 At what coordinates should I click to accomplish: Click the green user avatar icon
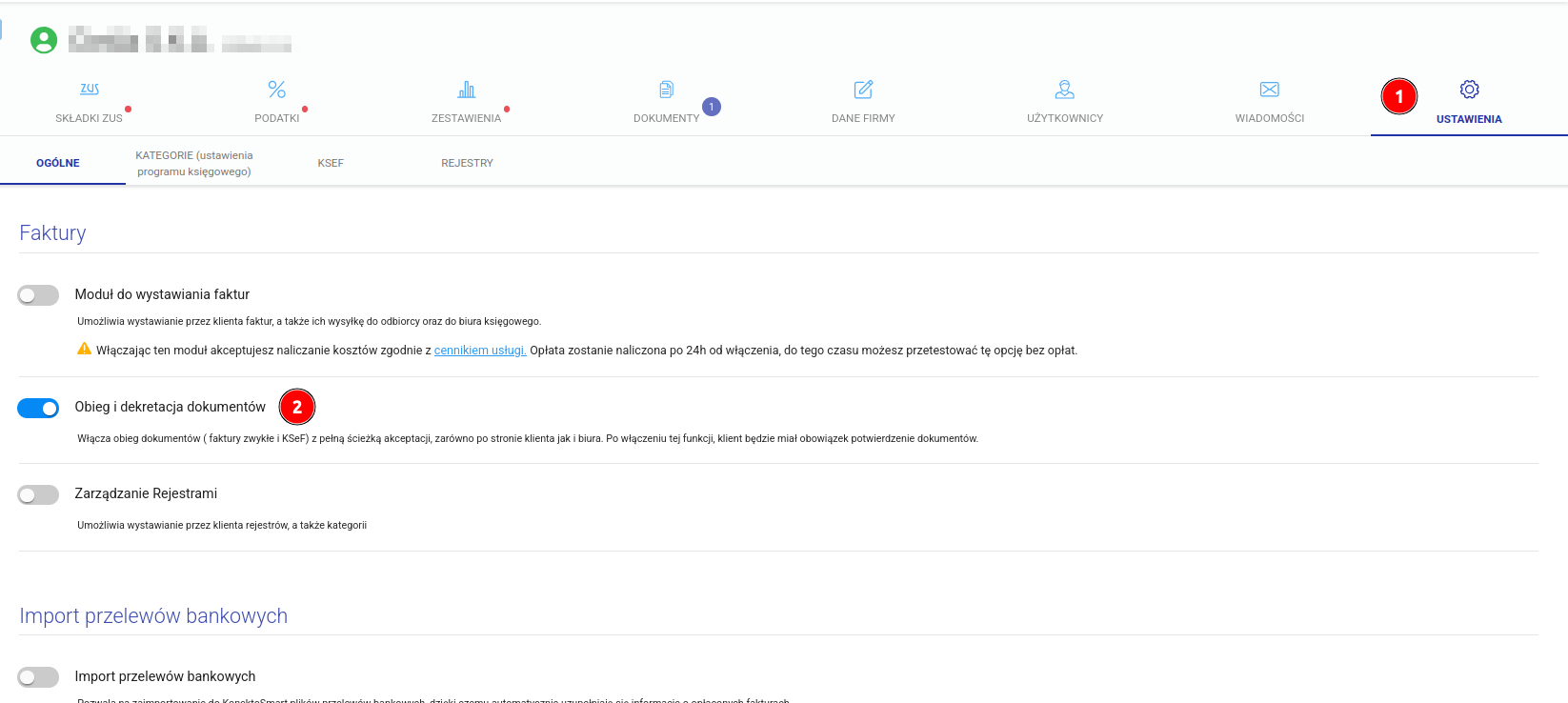pos(44,40)
